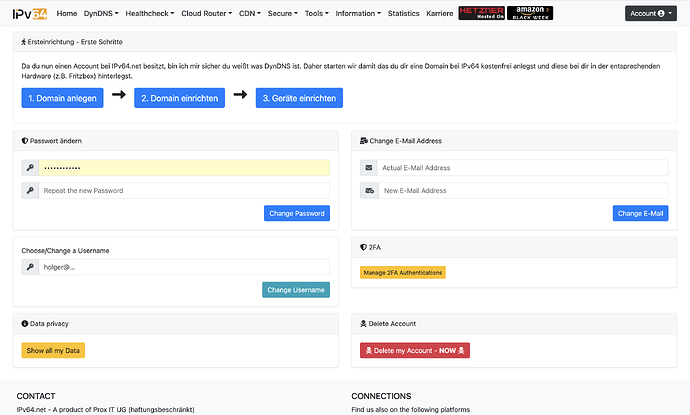Image resolution: width=690 pixels, height=415 pixels.
Task: Open the Karriere menu item
Action: pos(443,14)
